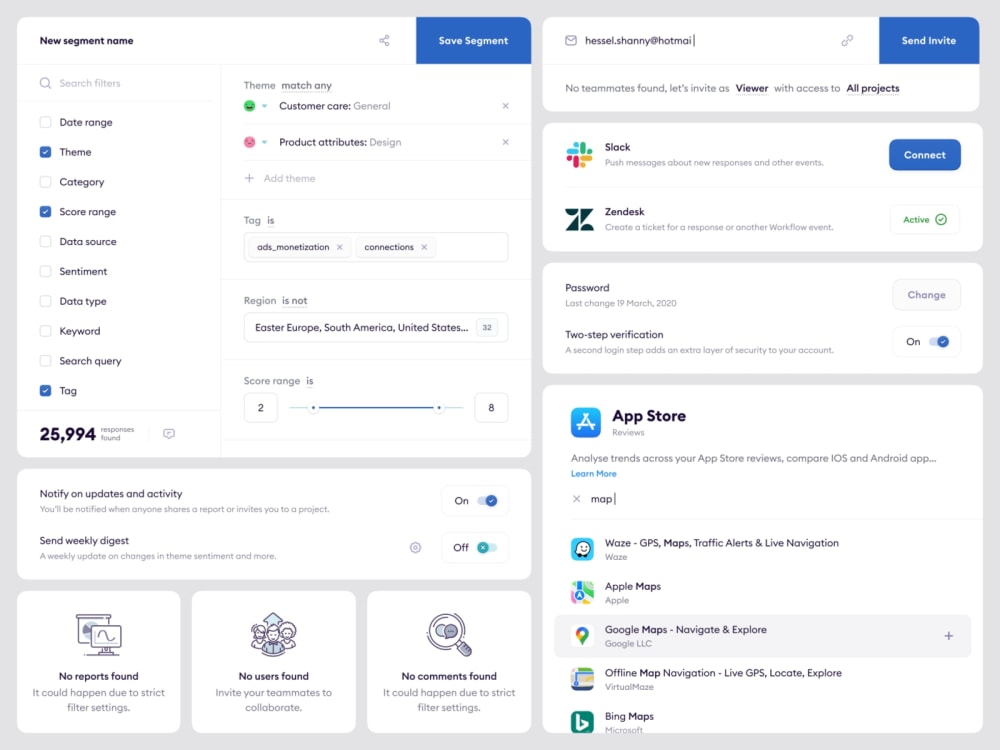Open sentiment dropdown arrow for Customer care

point(264,106)
